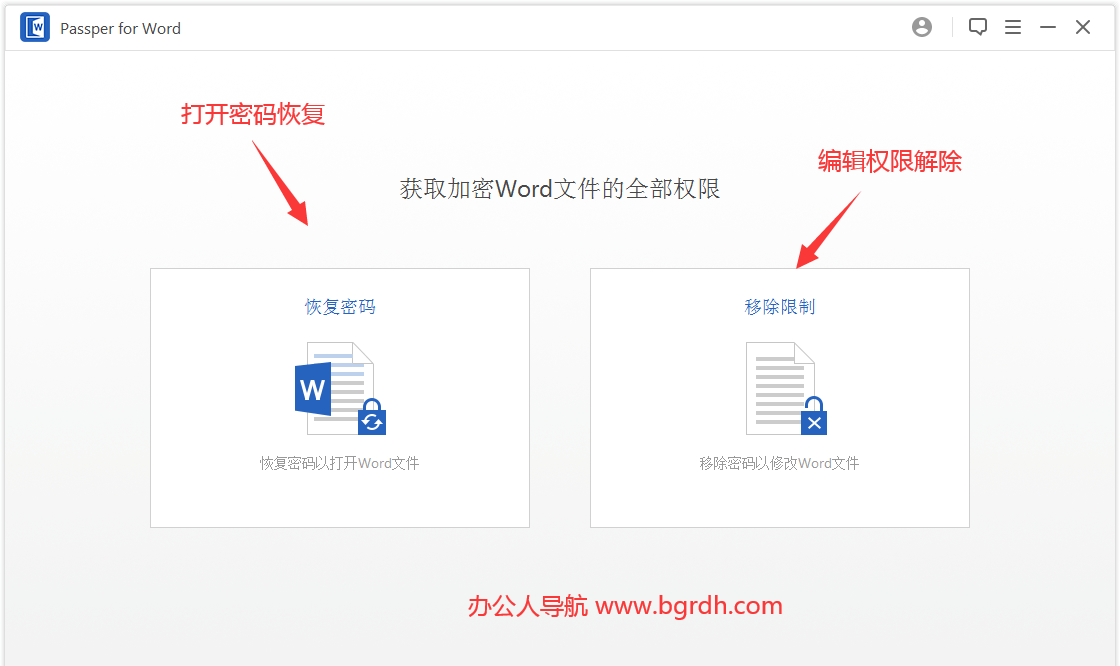Select the 移除限制 title link

(x=779, y=307)
